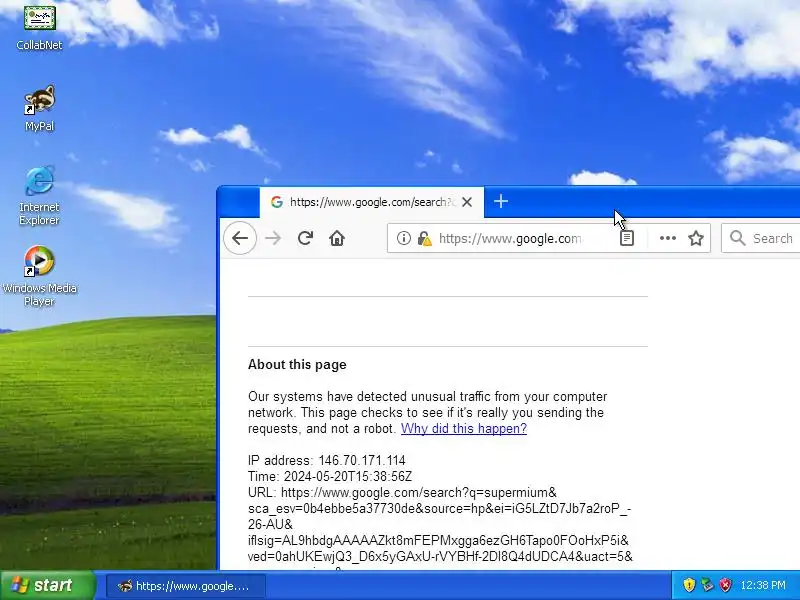The width and height of the screenshot is (800, 600).
Task: Reload the current Google page
Action: (305, 238)
